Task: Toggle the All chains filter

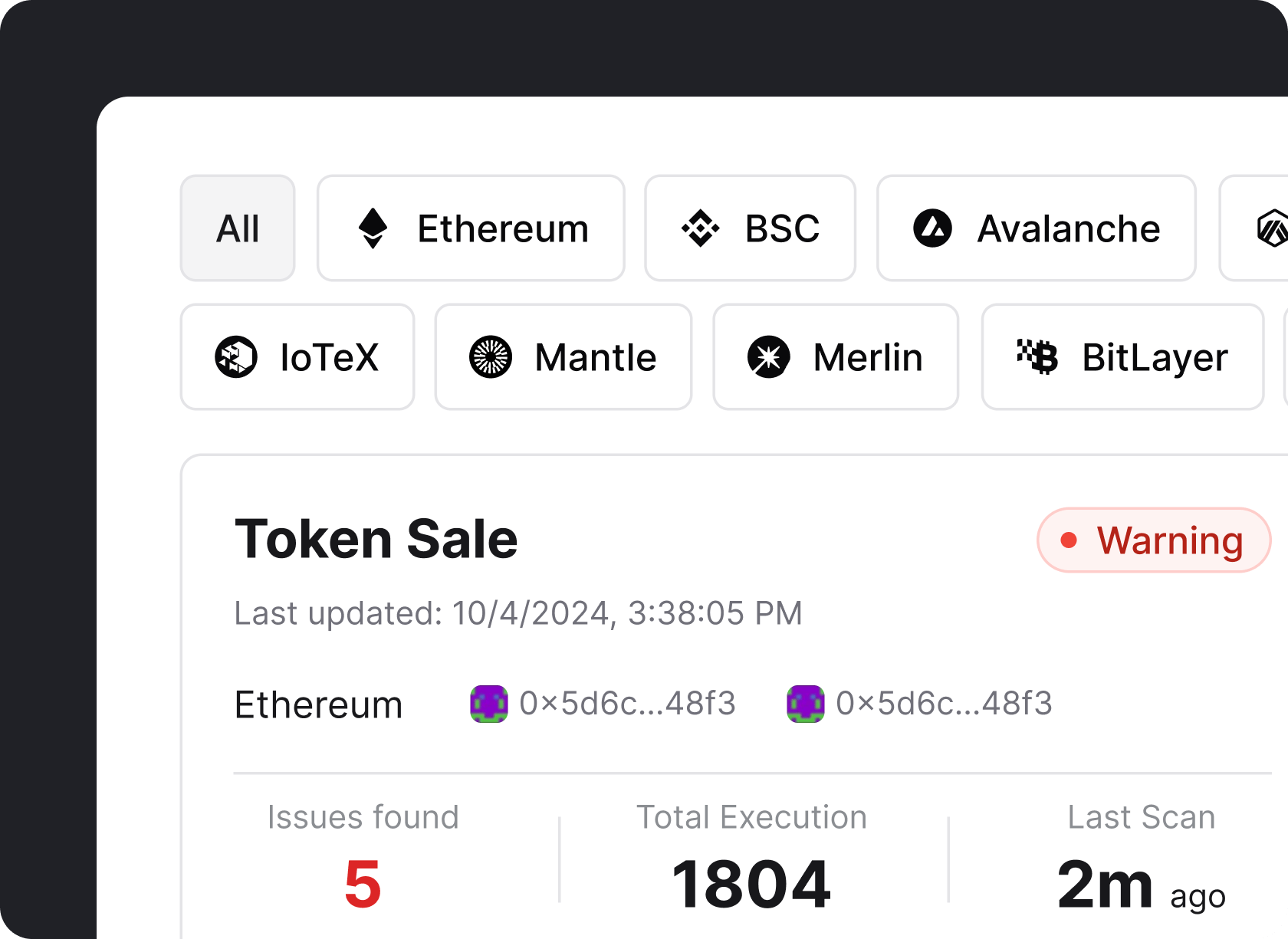Action: point(238,228)
